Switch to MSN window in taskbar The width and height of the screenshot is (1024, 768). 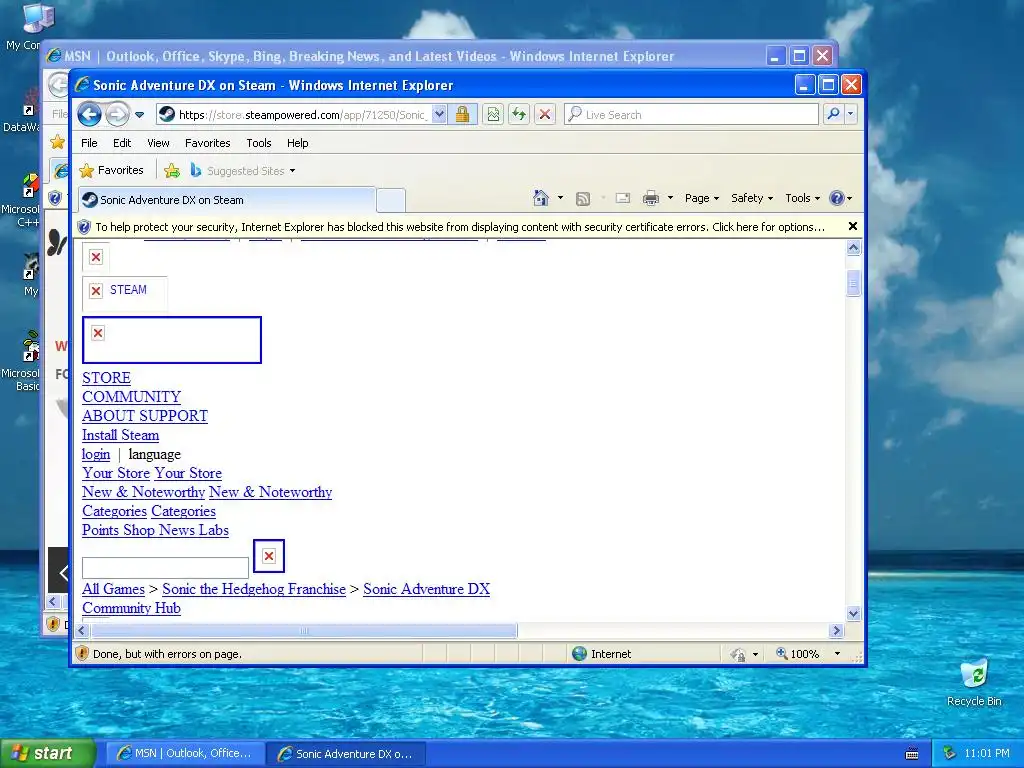[x=185, y=754]
